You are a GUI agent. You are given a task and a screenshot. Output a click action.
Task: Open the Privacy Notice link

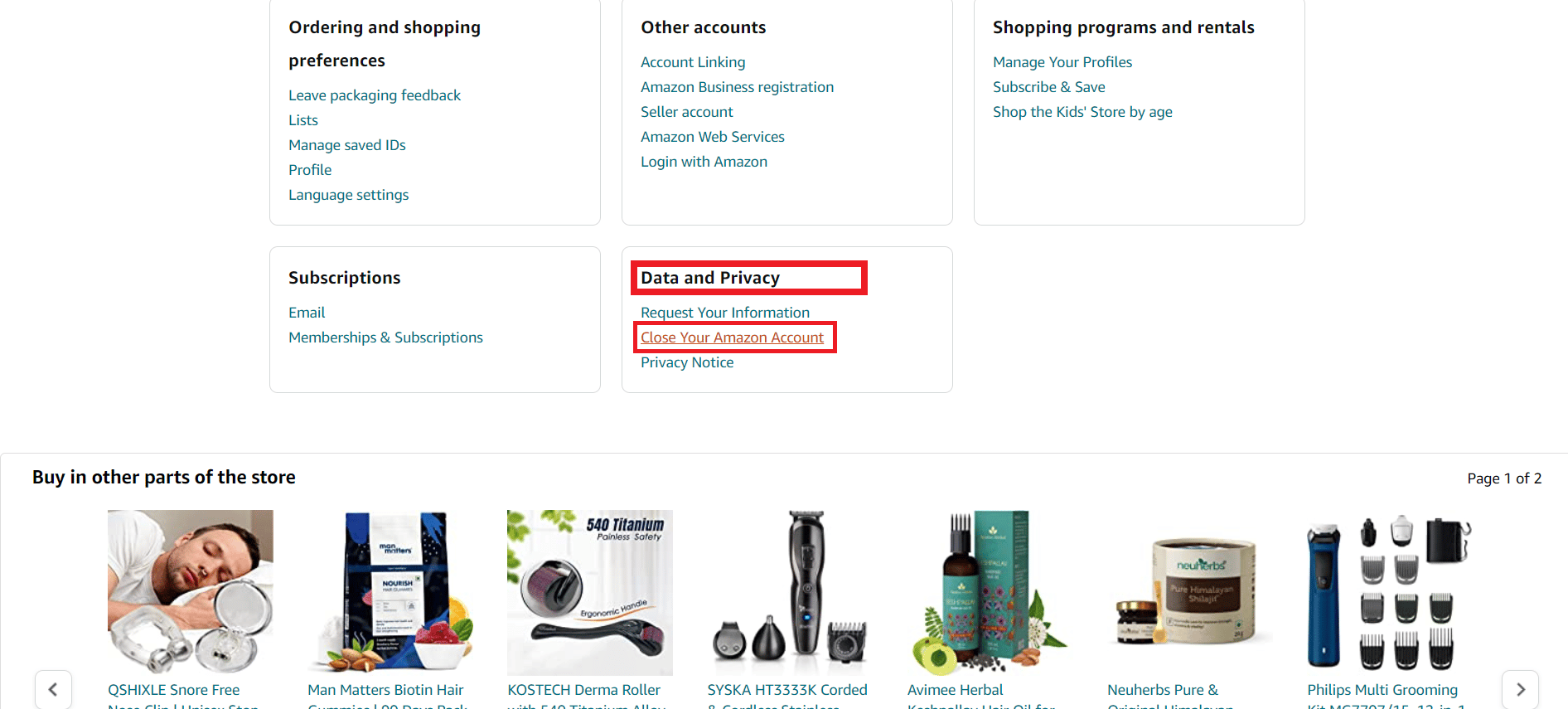pyautogui.click(x=687, y=362)
